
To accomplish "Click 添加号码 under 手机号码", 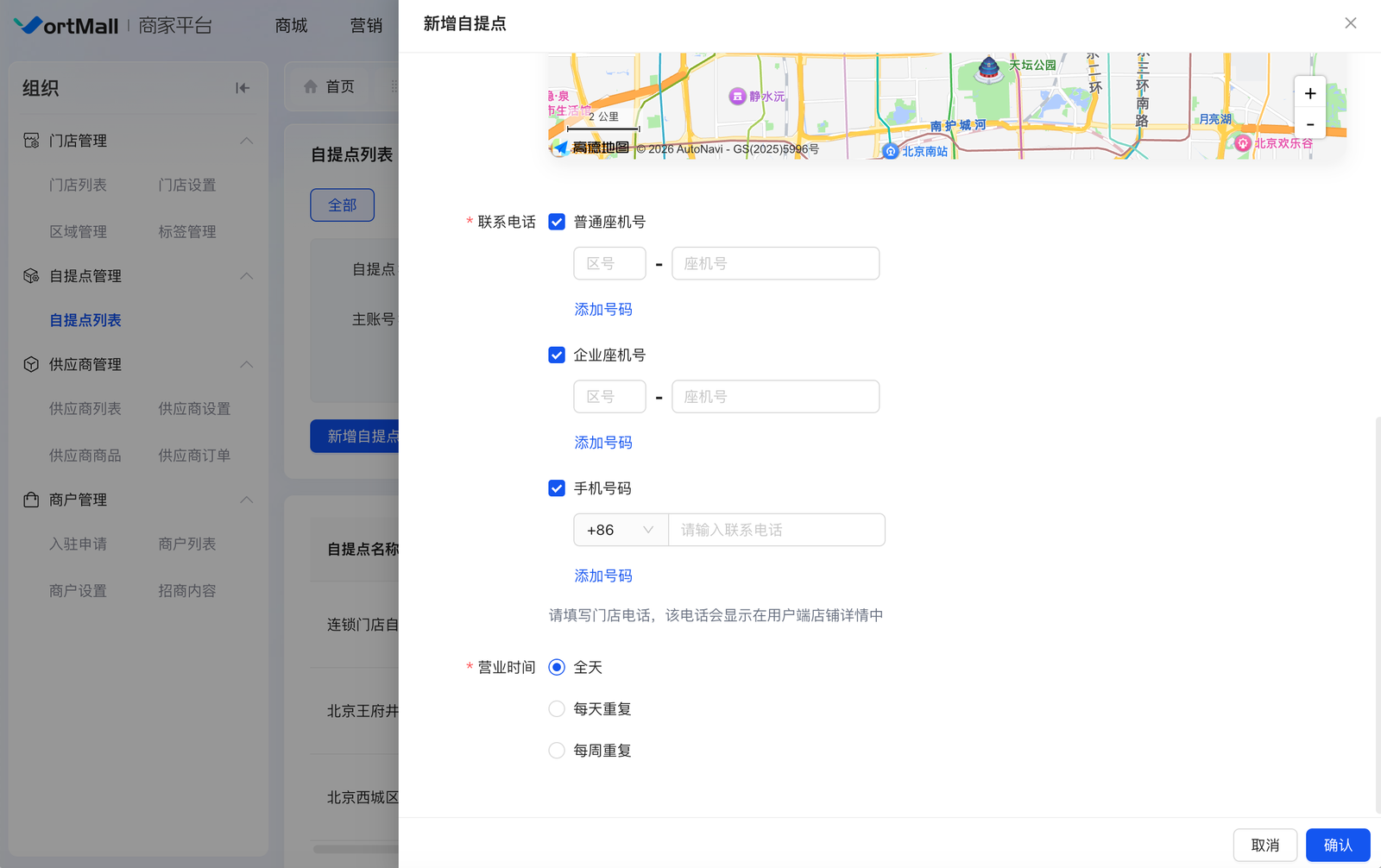I will click(603, 576).
